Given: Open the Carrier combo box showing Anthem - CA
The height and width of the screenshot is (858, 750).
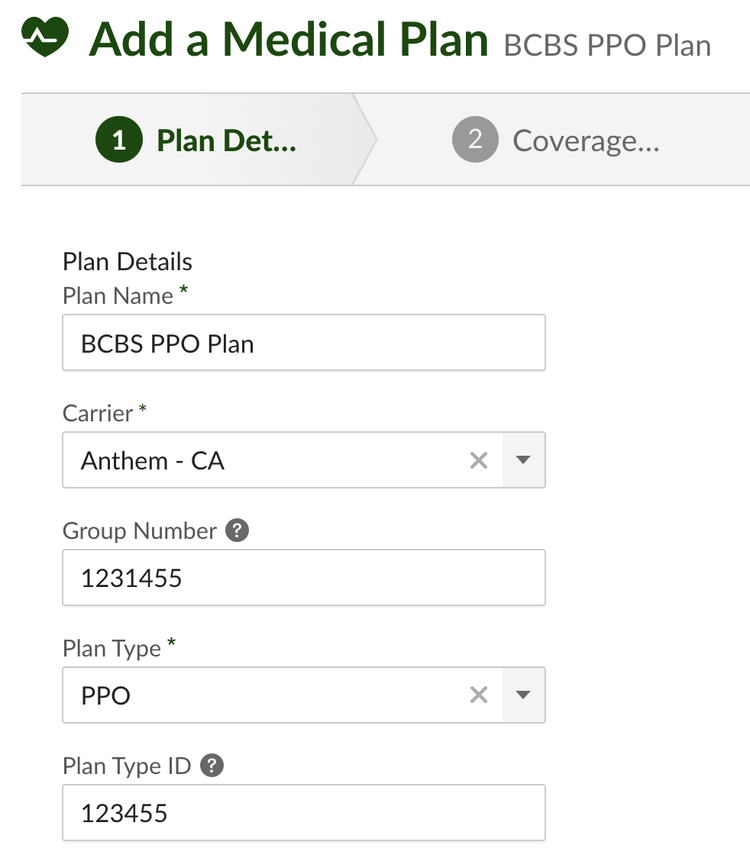Looking at the screenshot, I should point(304,460).
